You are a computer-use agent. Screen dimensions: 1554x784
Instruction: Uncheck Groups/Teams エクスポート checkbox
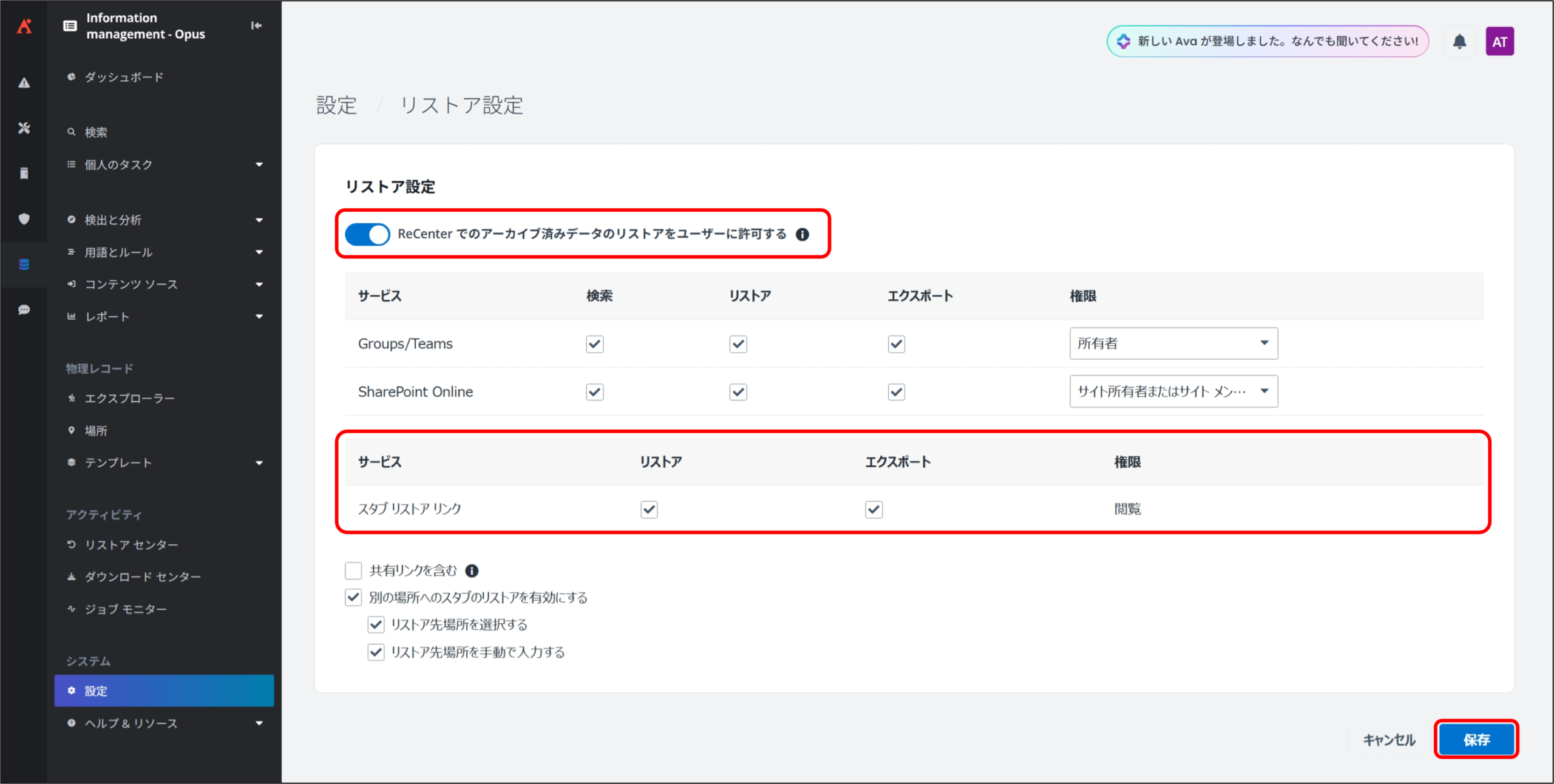(896, 344)
